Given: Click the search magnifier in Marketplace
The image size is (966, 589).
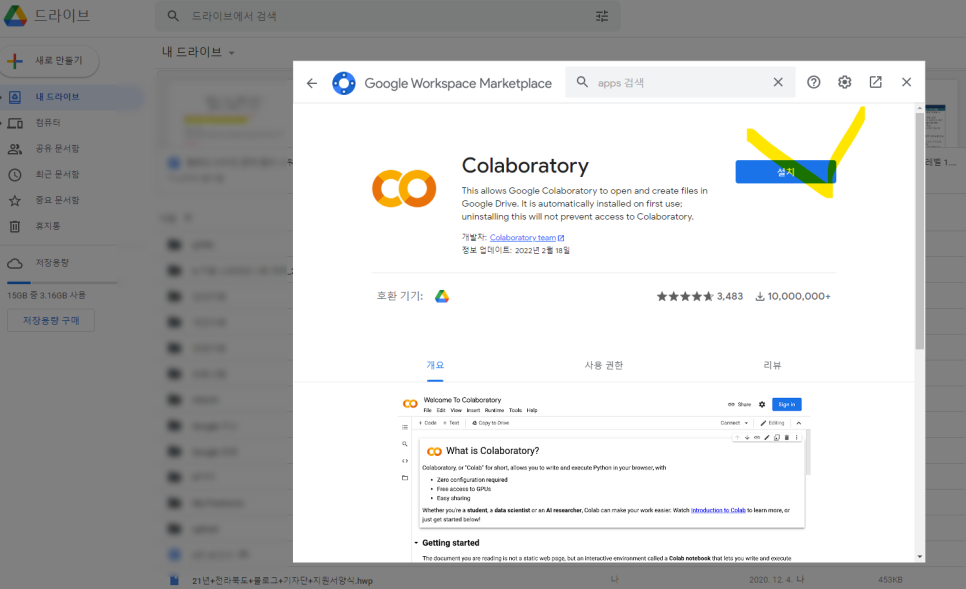Looking at the screenshot, I should (582, 82).
